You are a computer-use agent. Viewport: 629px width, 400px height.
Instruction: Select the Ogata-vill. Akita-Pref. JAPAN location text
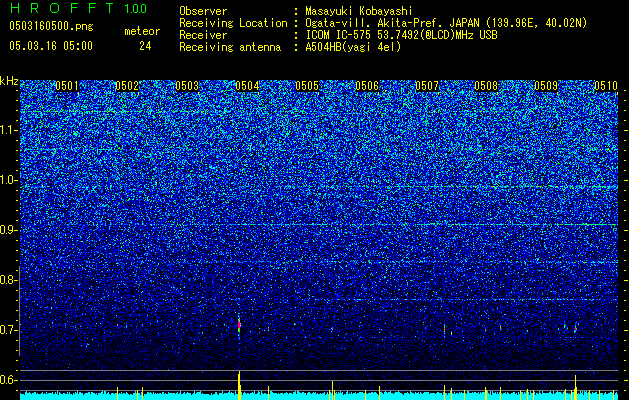446,23
